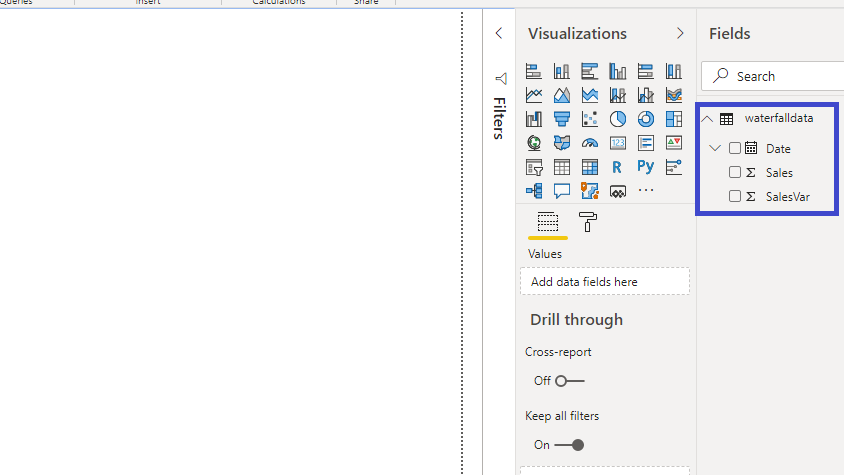Pick the line chart visualization
Screen dimensions: 844x475
[x=534, y=96]
